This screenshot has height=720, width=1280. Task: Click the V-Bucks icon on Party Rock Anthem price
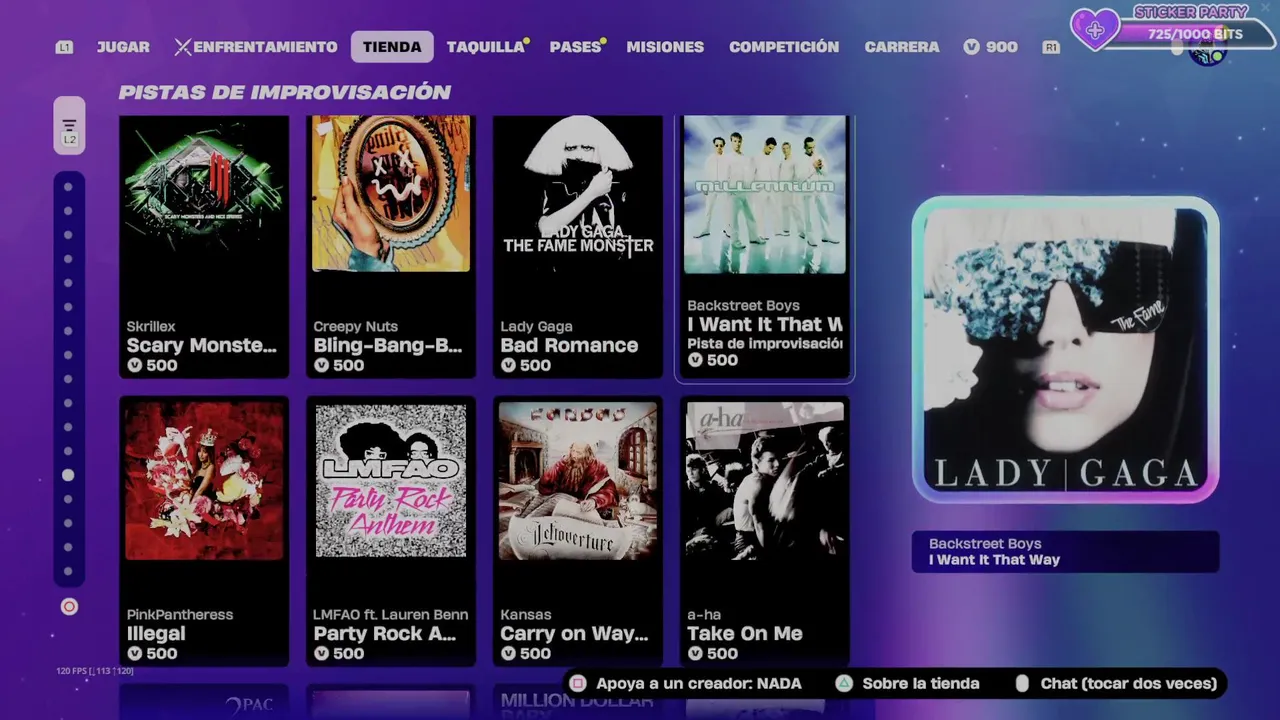321,654
